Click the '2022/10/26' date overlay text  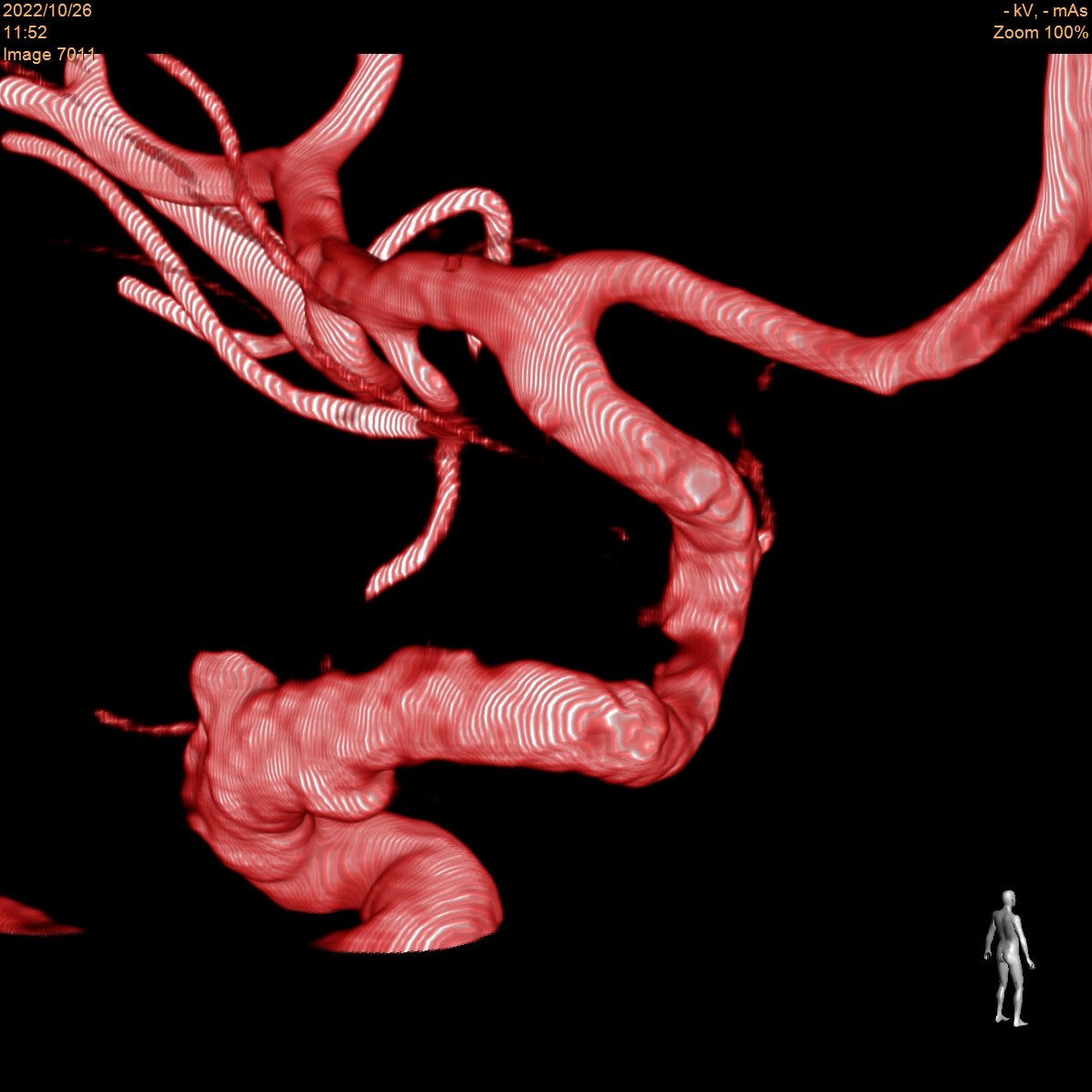(47, 10)
